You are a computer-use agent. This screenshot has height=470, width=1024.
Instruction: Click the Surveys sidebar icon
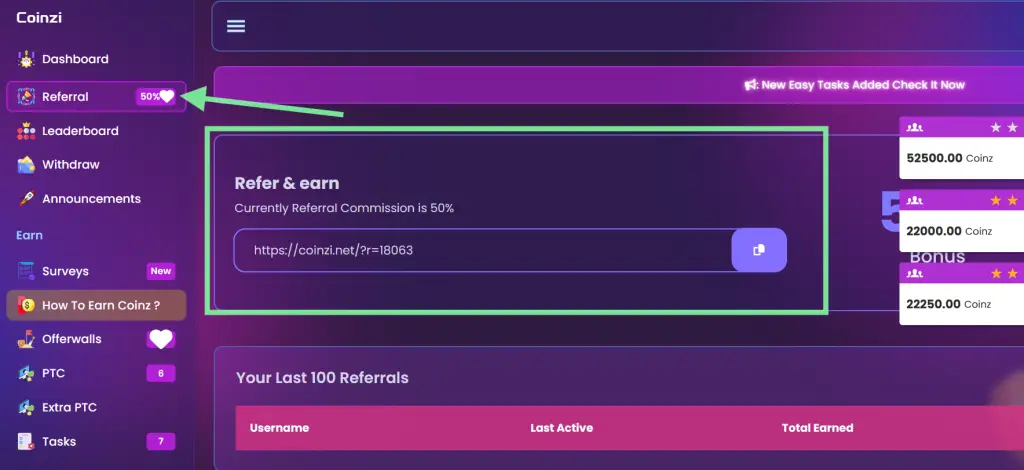[27, 271]
